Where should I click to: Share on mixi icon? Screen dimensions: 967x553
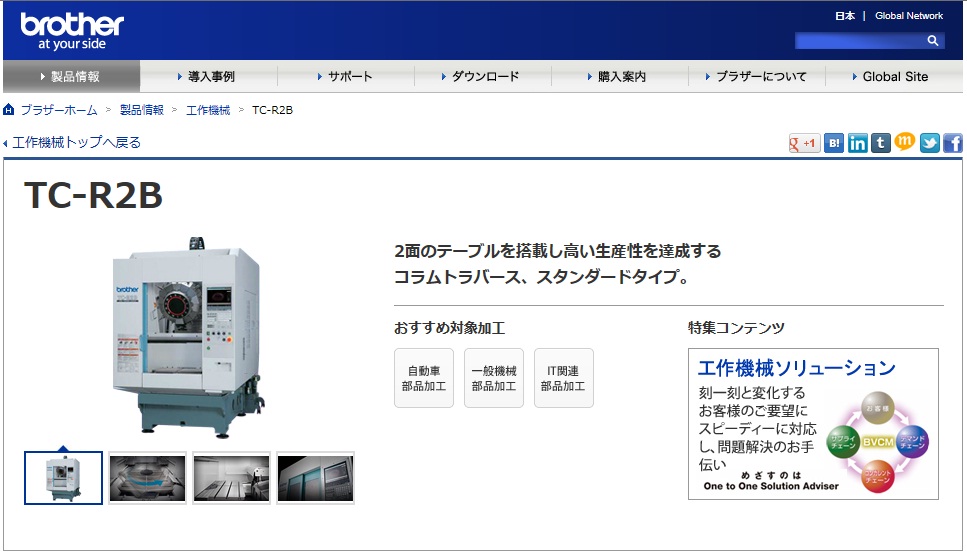905,142
